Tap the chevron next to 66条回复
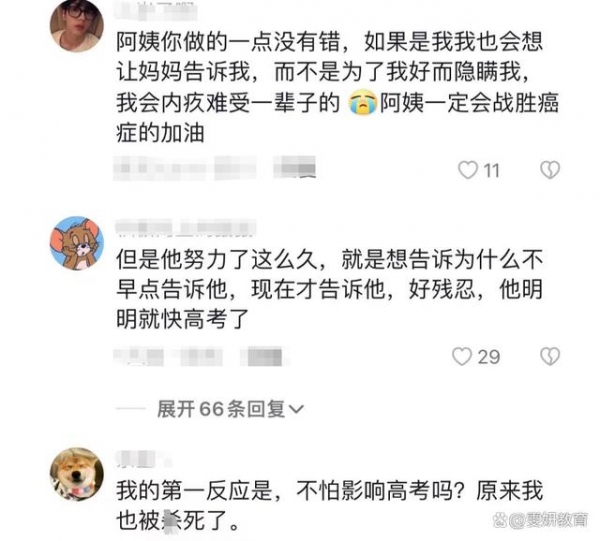The width and height of the screenshot is (600, 541). [296, 410]
